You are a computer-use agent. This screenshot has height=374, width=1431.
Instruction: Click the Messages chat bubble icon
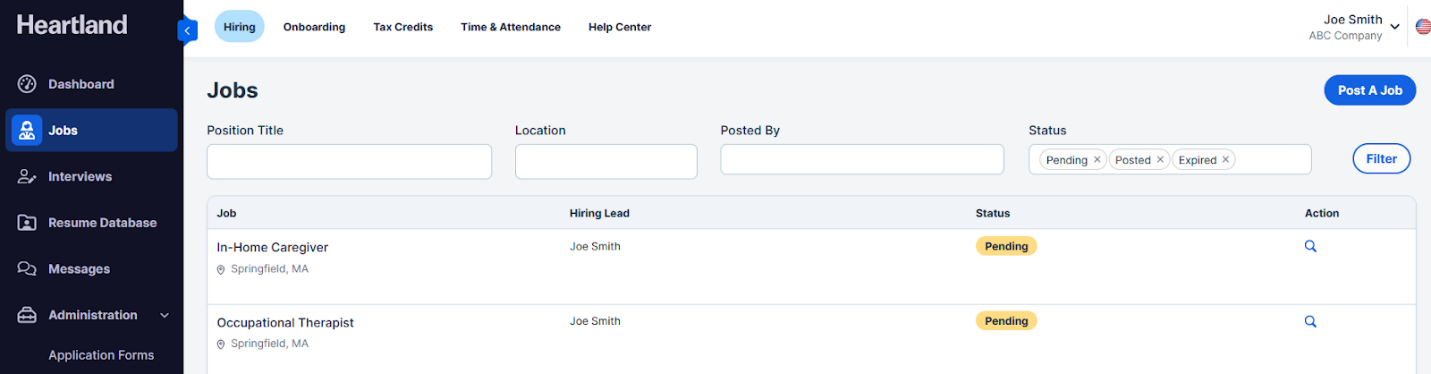[27, 269]
